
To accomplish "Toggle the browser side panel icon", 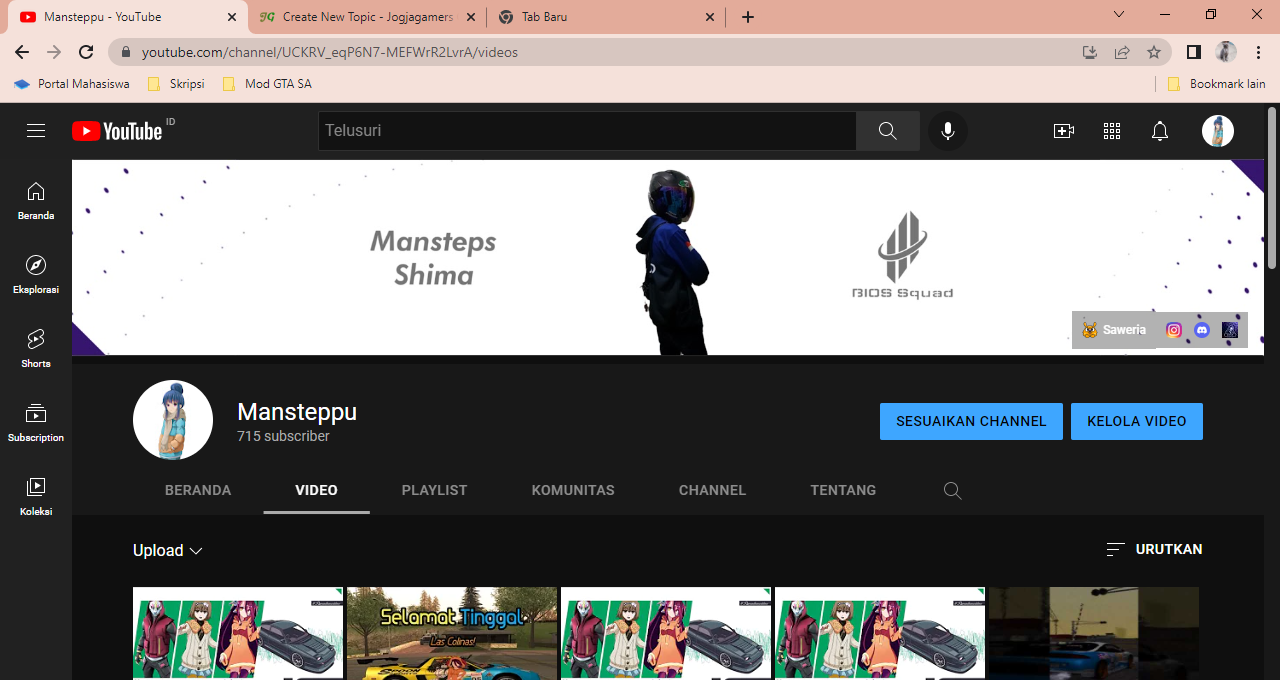I will coord(1194,52).
